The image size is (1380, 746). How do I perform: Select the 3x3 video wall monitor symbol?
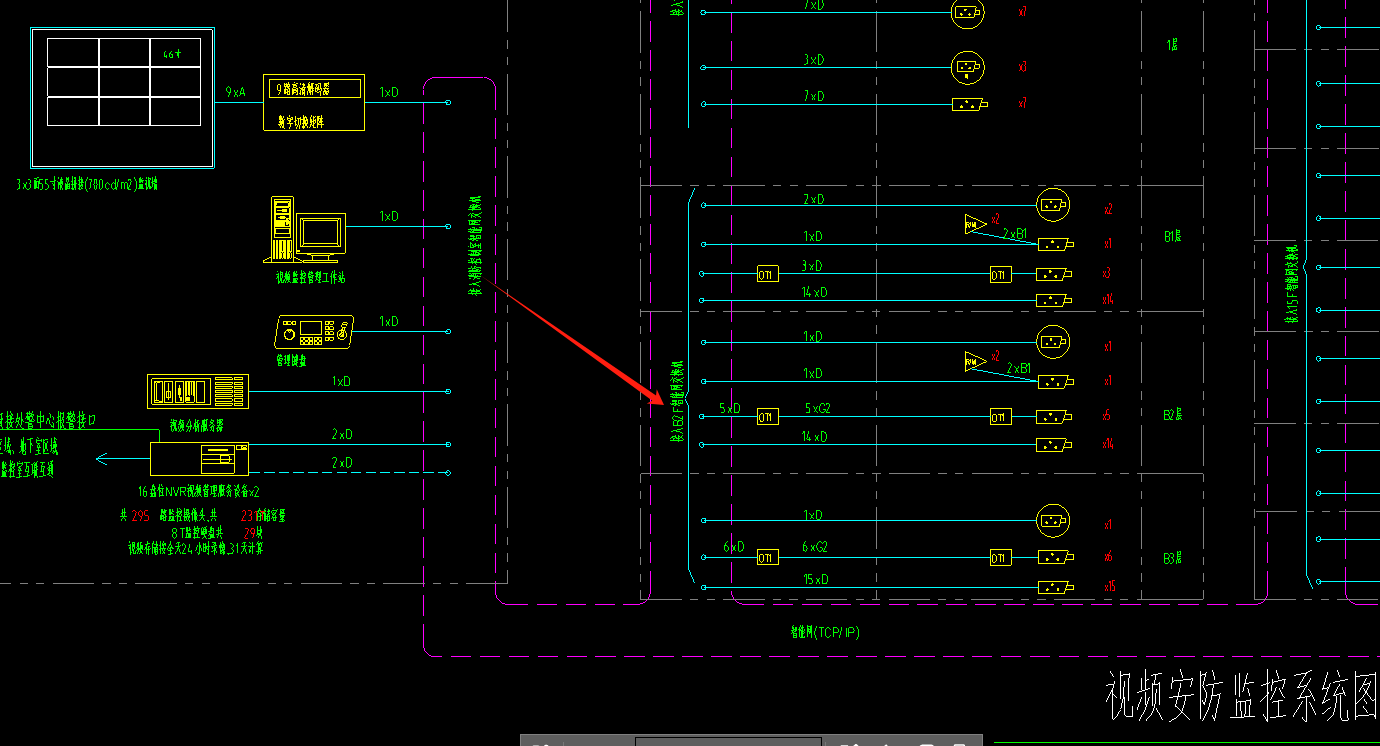click(x=123, y=97)
